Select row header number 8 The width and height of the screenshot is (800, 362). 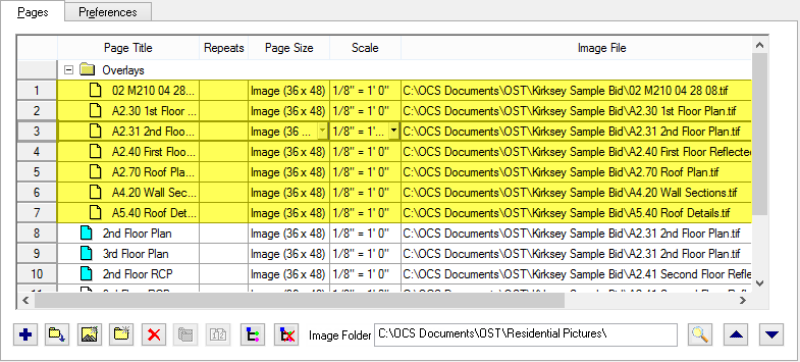(x=37, y=234)
